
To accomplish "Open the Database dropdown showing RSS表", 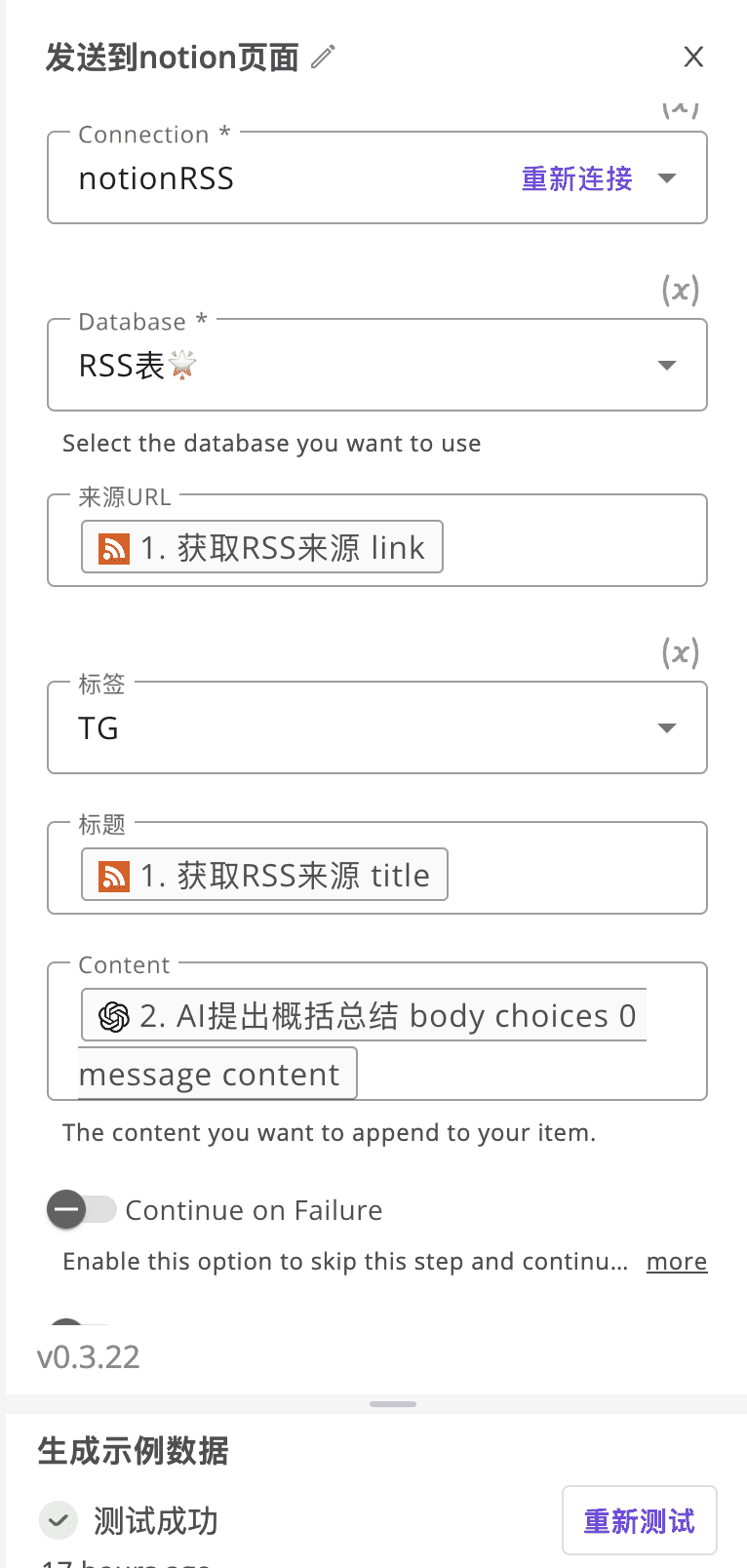I will 667,366.
